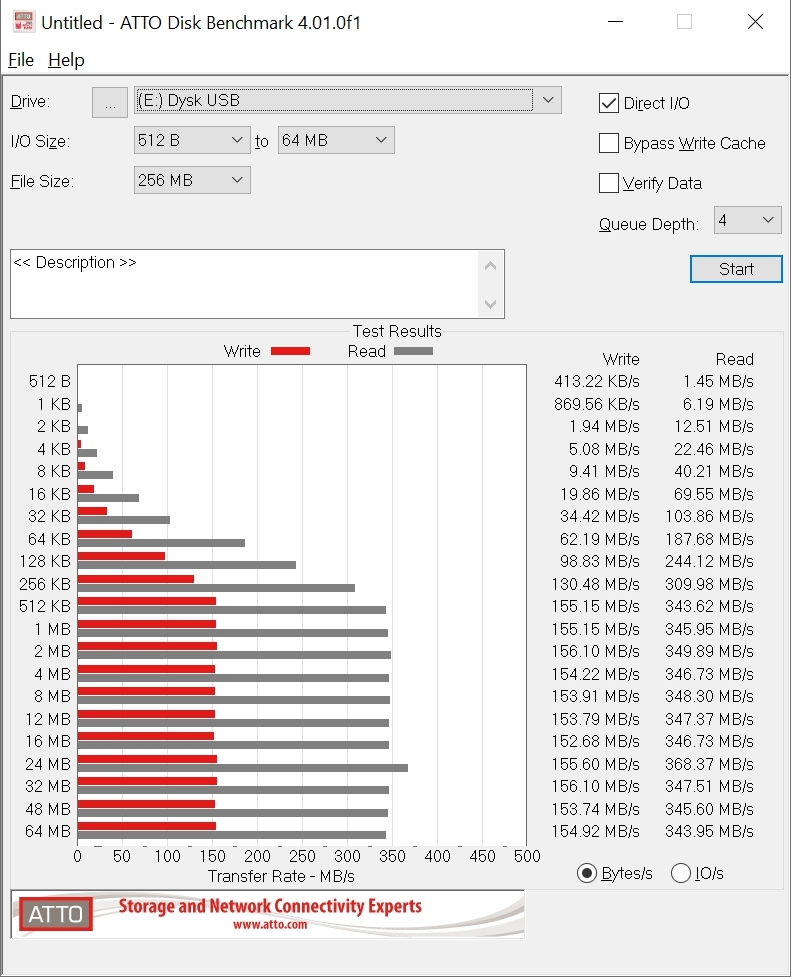Enable the Verify Data checkbox
Viewport: 791px width, 977px height.
(x=608, y=183)
